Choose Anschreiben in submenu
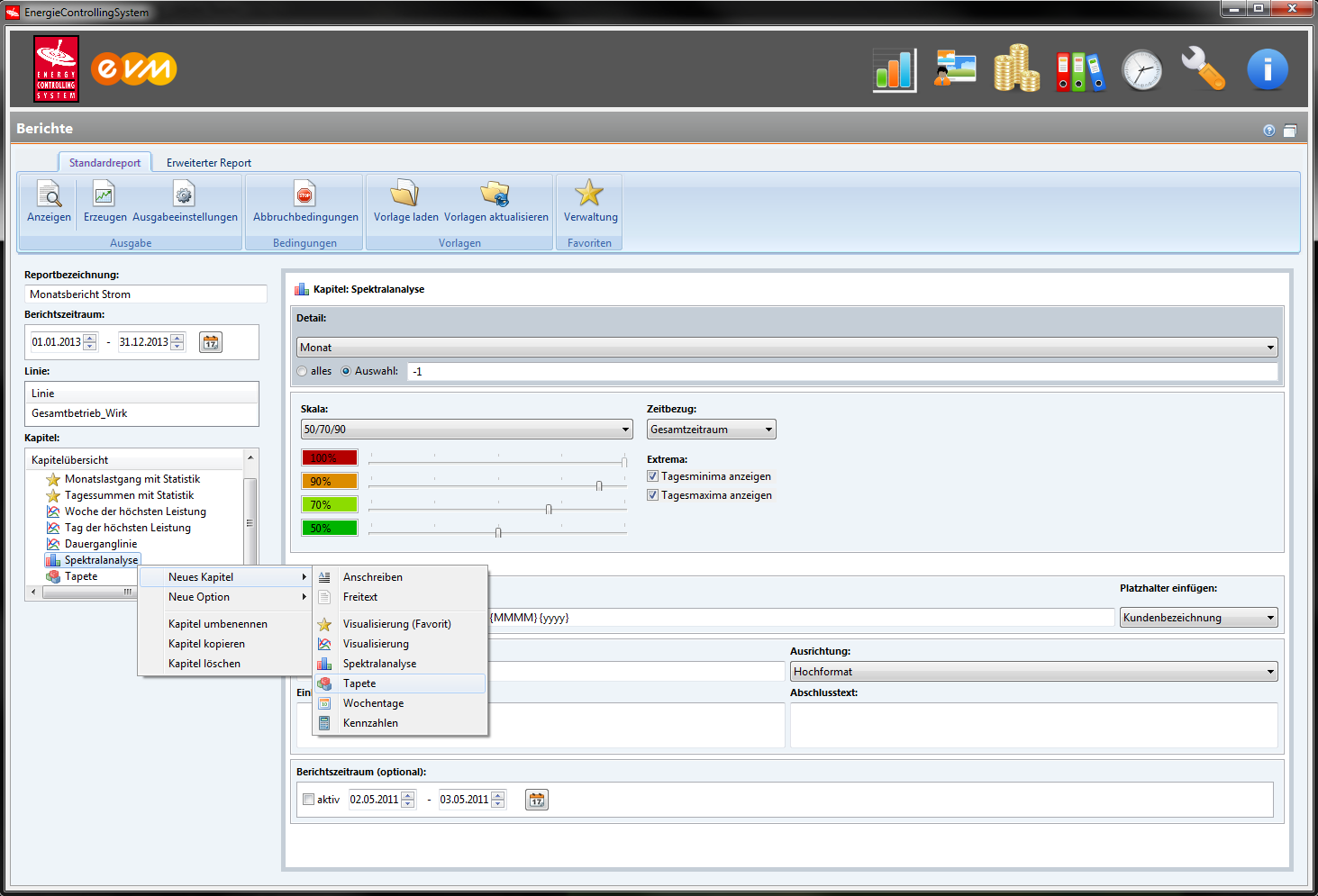 pos(400,577)
